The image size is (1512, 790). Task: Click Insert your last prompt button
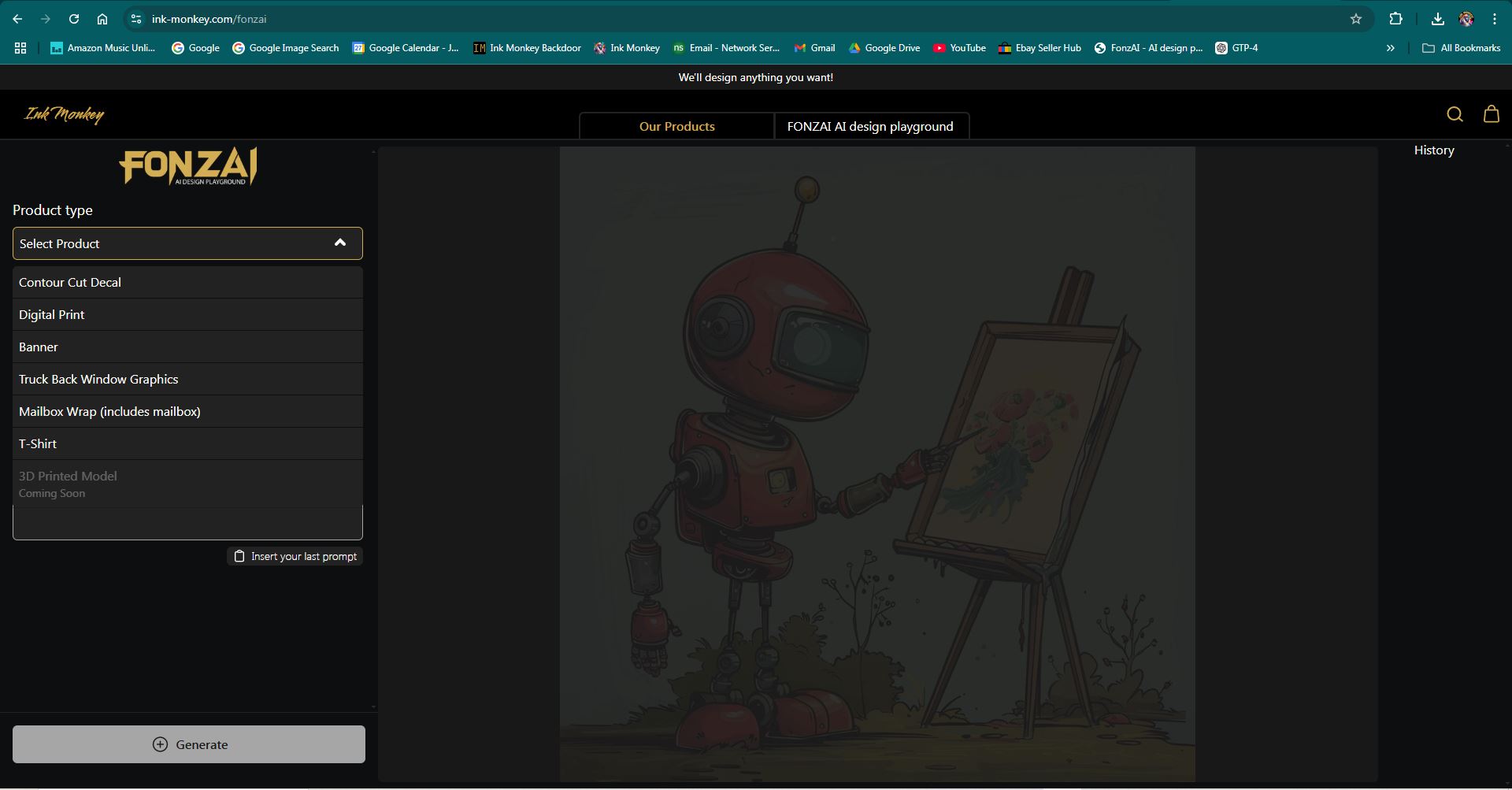(x=295, y=556)
